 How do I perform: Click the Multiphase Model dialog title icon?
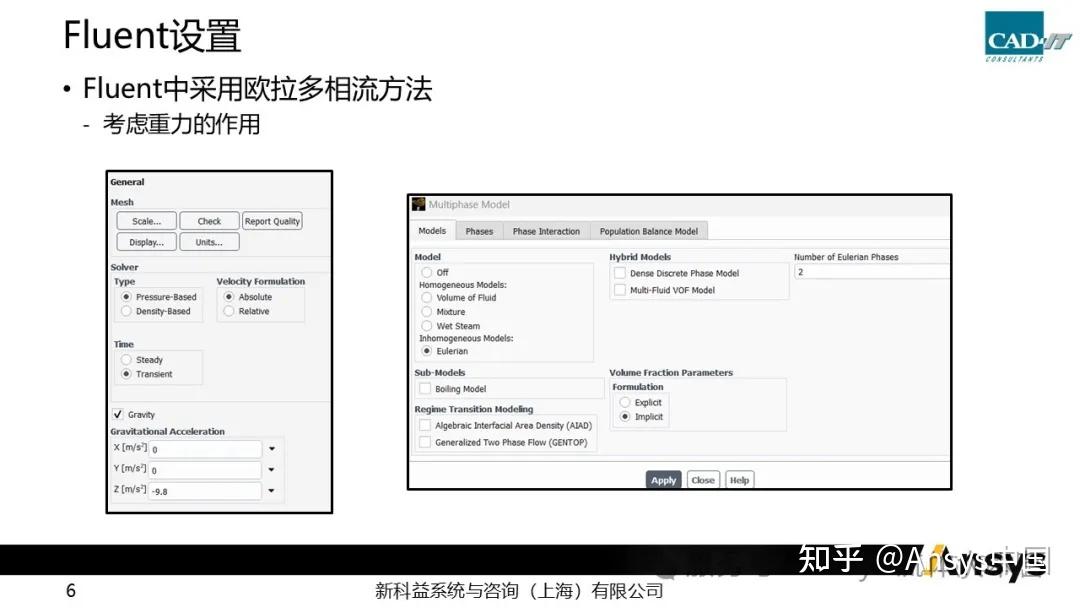click(x=419, y=204)
